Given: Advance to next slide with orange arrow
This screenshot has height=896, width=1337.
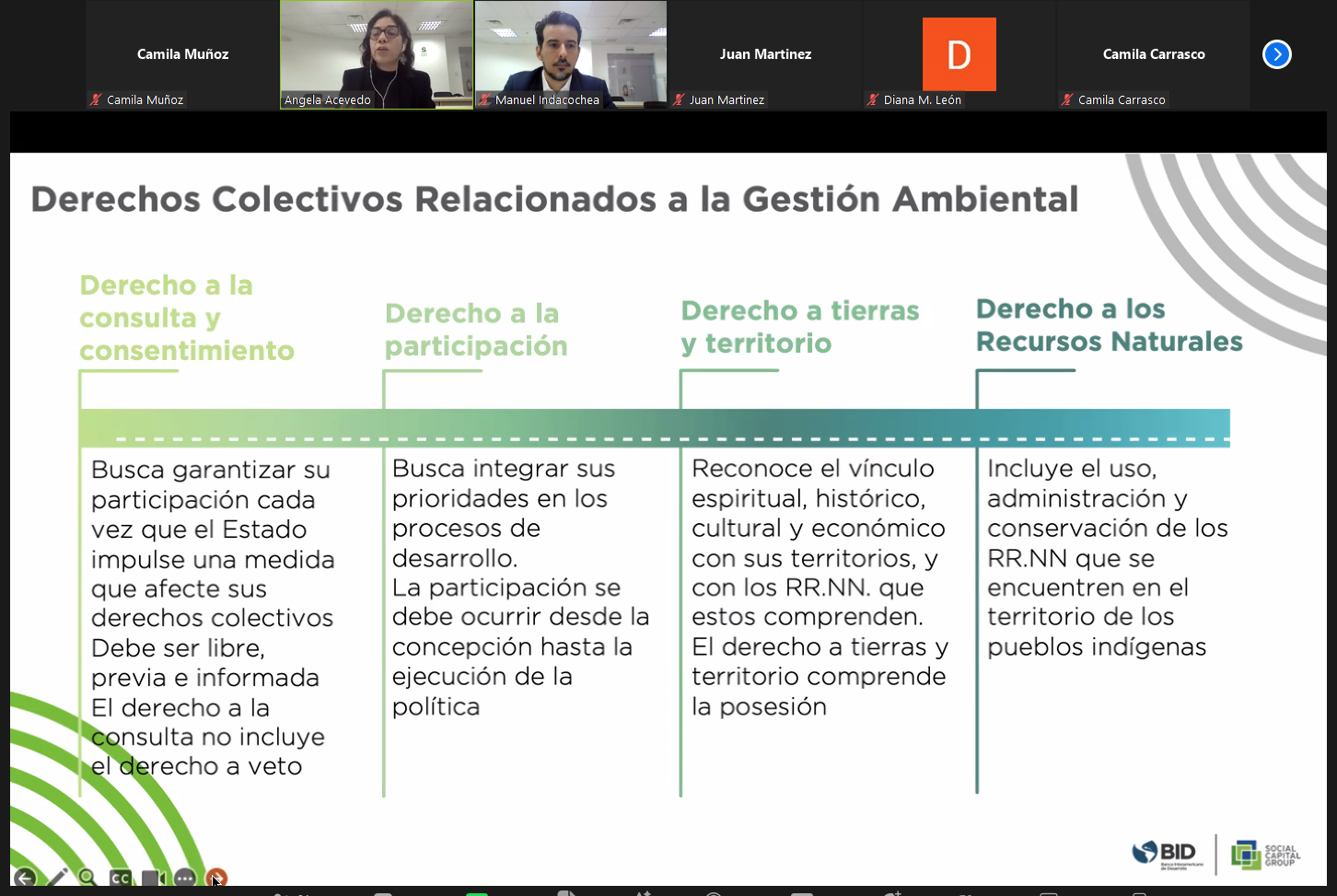Looking at the screenshot, I should click(x=216, y=878).
